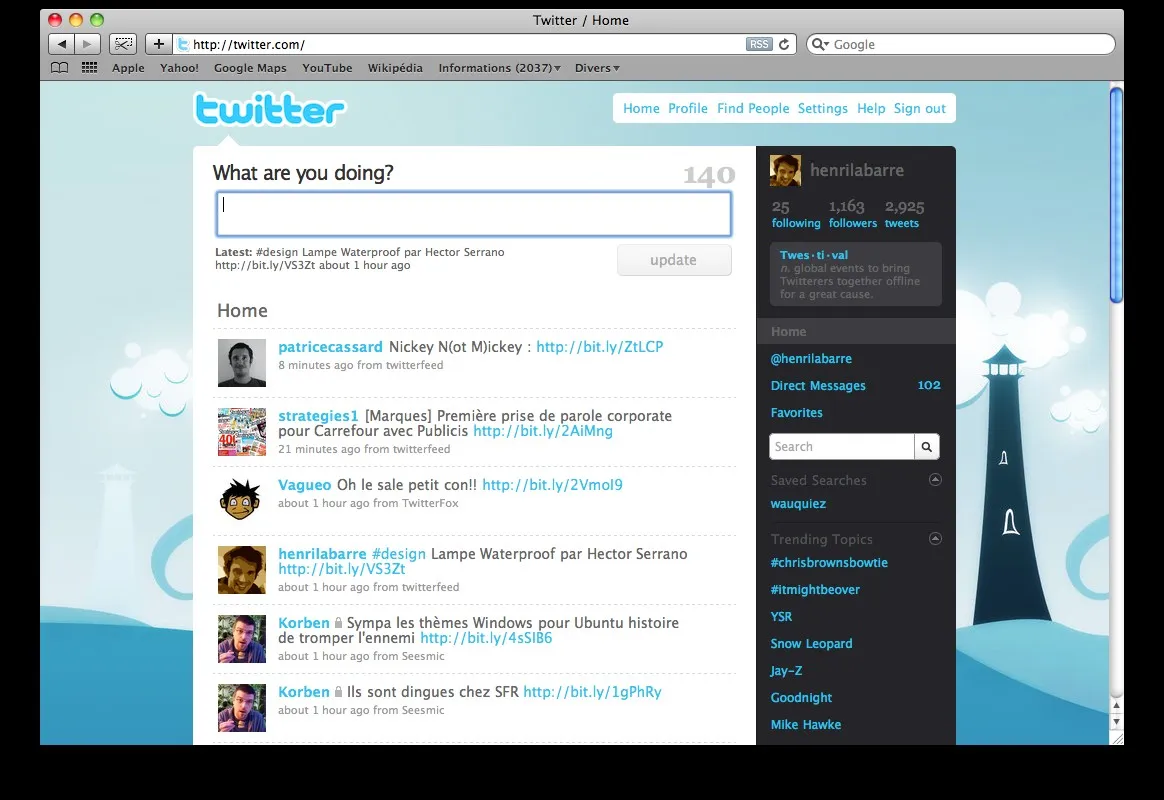
Task: Open the Google Maps bookmark
Action: tap(250, 68)
